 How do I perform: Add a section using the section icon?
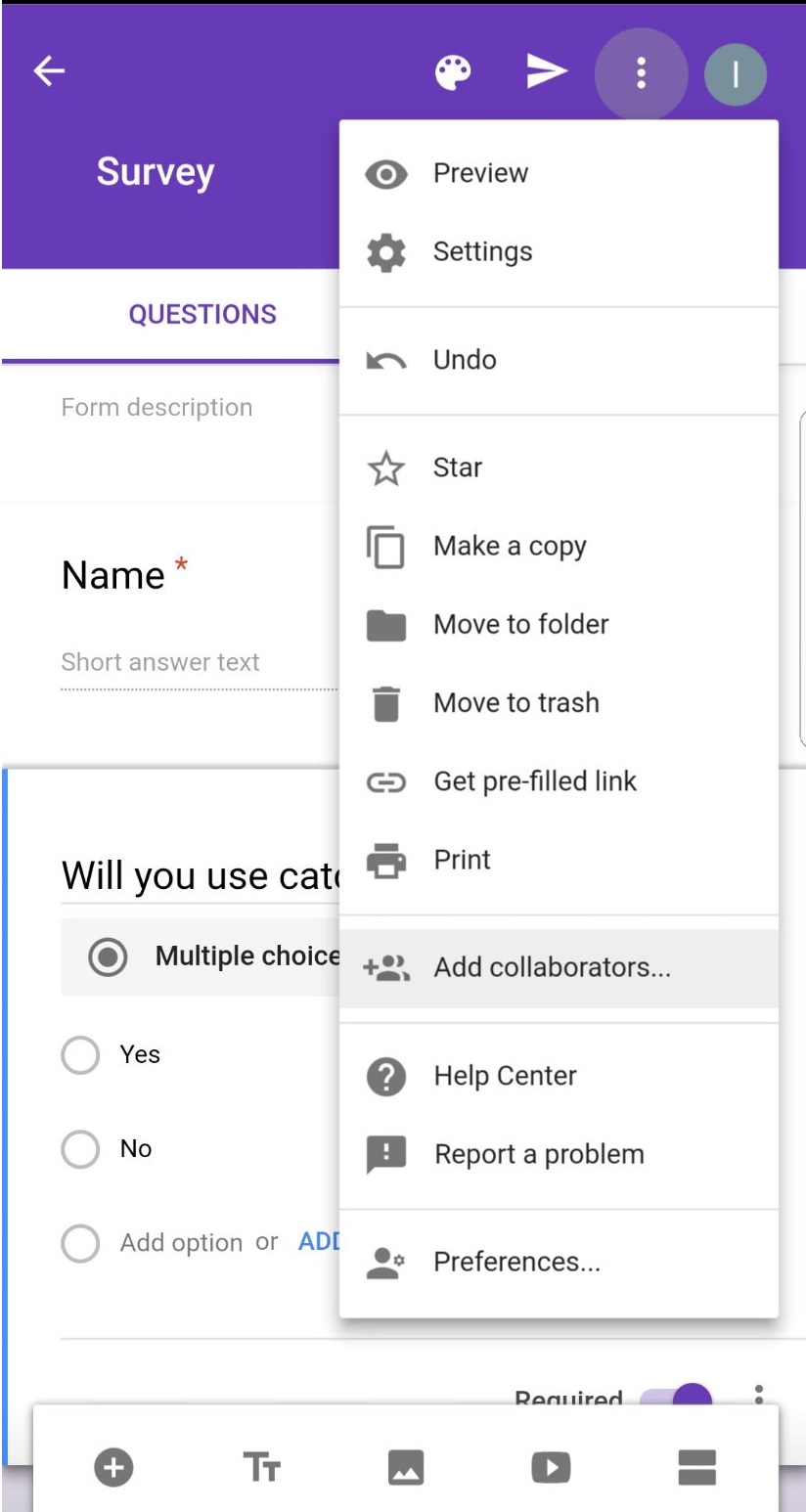coord(696,1467)
